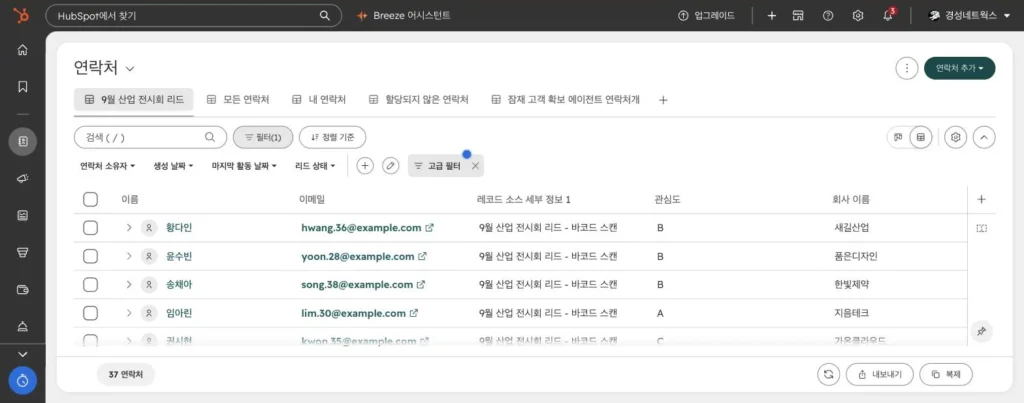
Task: Open the notifications bell icon
Action: [888, 16]
